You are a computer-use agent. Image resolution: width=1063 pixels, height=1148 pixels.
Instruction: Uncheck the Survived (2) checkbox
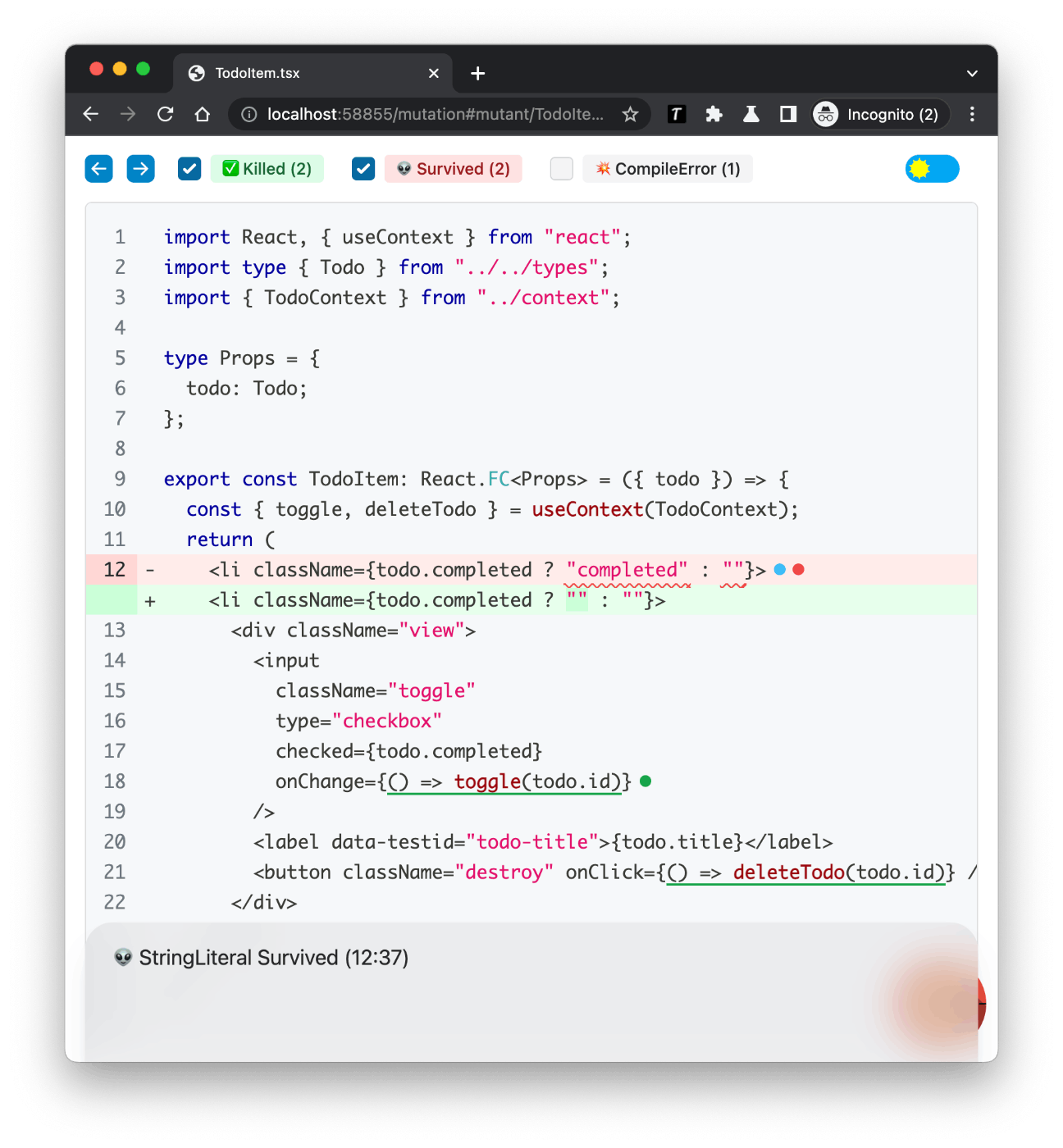point(363,169)
